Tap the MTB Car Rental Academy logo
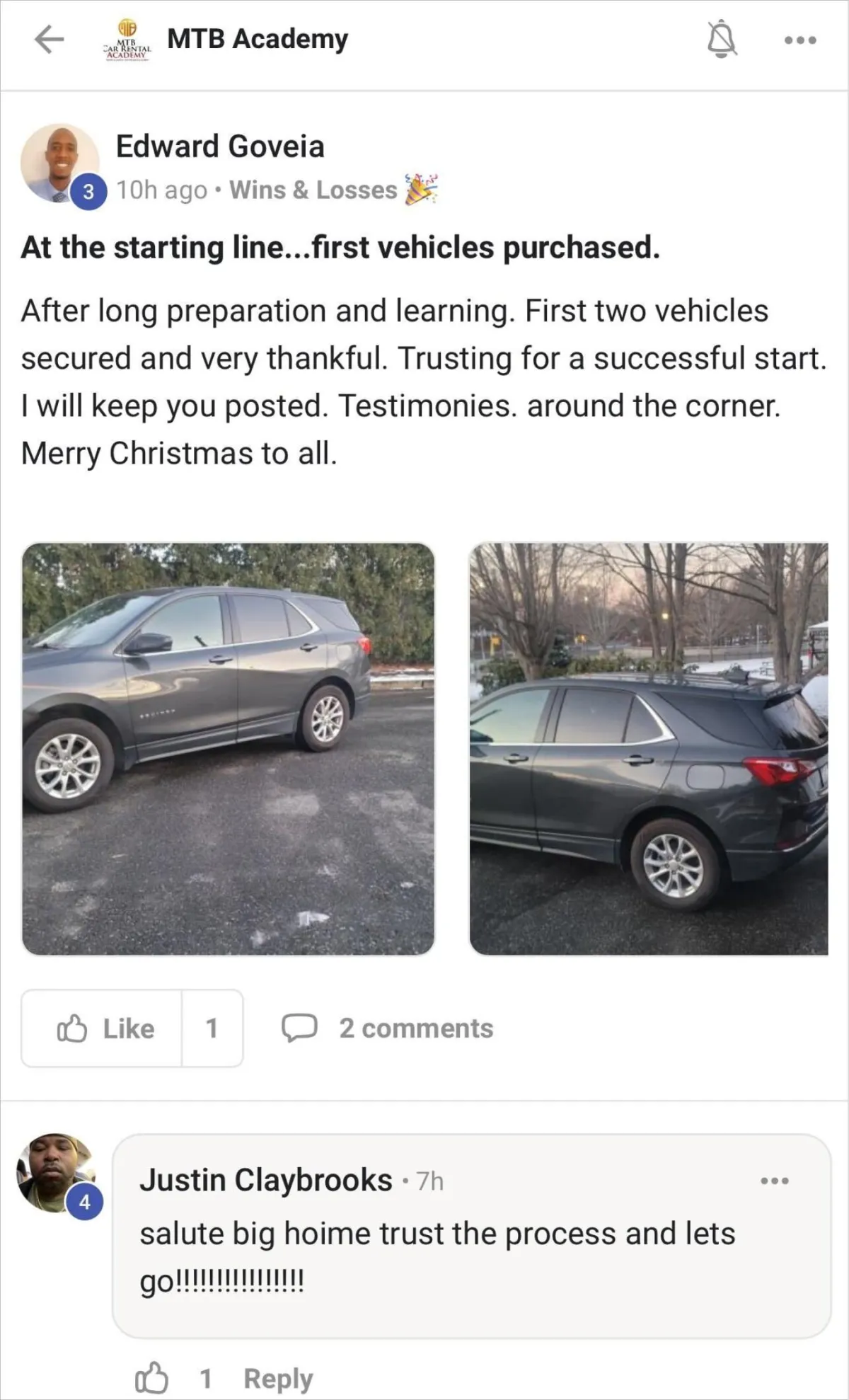This screenshot has width=849, height=1400. pyautogui.click(x=127, y=40)
